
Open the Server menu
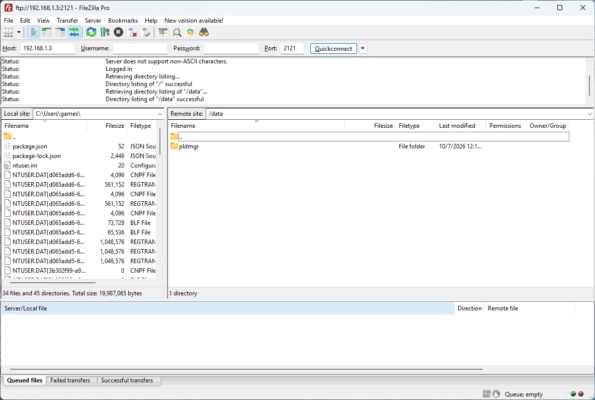(x=93, y=20)
